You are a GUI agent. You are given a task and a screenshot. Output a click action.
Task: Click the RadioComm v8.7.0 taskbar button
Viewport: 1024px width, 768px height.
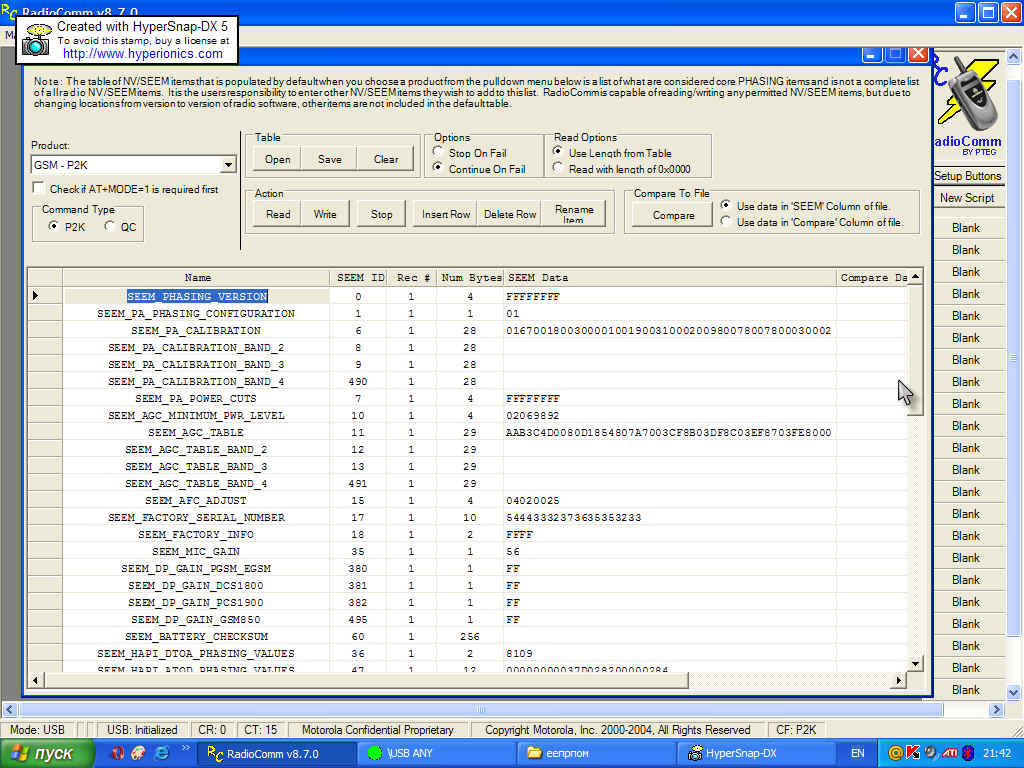(277, 753)
